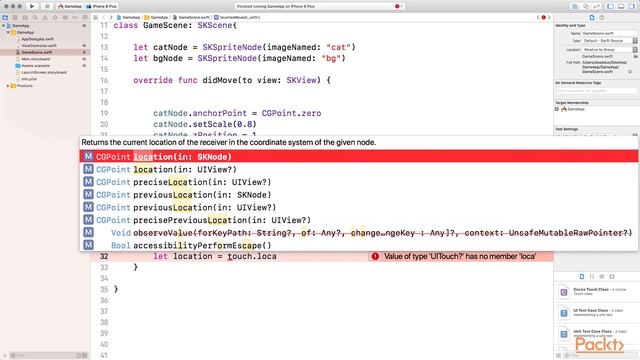Screen dimensions: 640x360
Task: Stop the running app with Stop button
Action: [x=47, y=6]
